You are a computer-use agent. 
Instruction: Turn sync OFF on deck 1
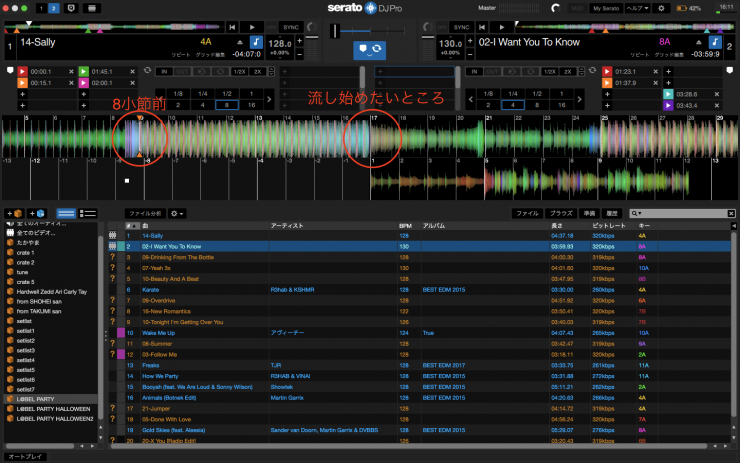(271, 27)
